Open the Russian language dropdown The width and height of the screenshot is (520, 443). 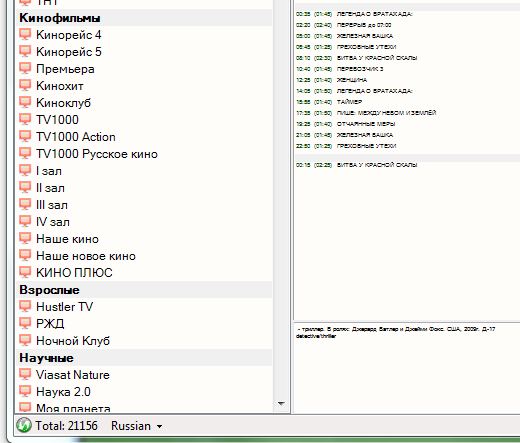pyautogui.click(x=137, y=426)
